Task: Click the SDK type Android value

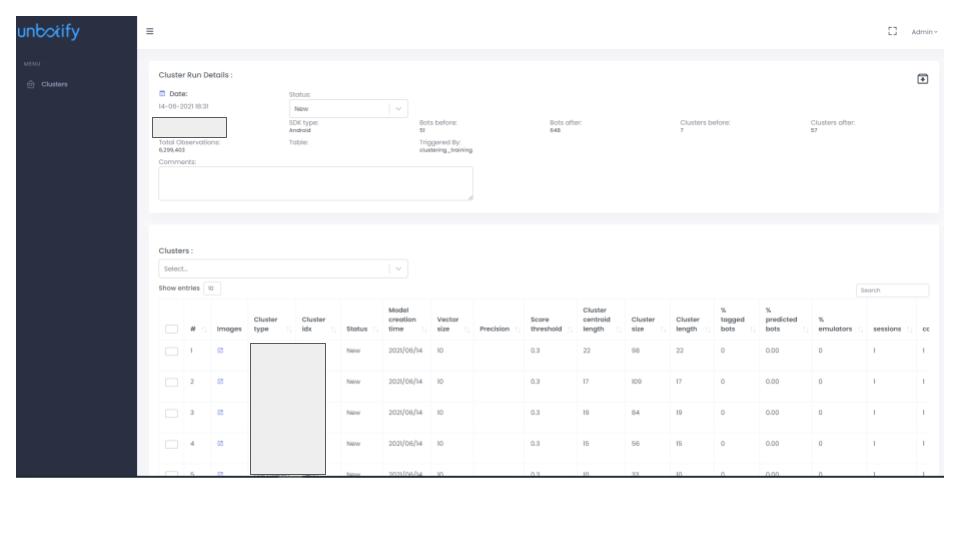Action: [x=300, y=130]
